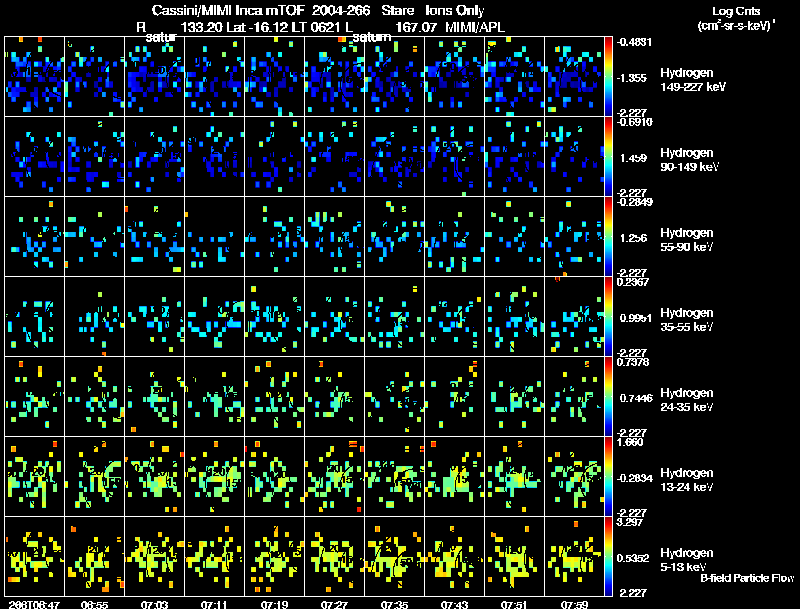
Task: Click the '1.256' colorbar value
Action: (634, 238)
